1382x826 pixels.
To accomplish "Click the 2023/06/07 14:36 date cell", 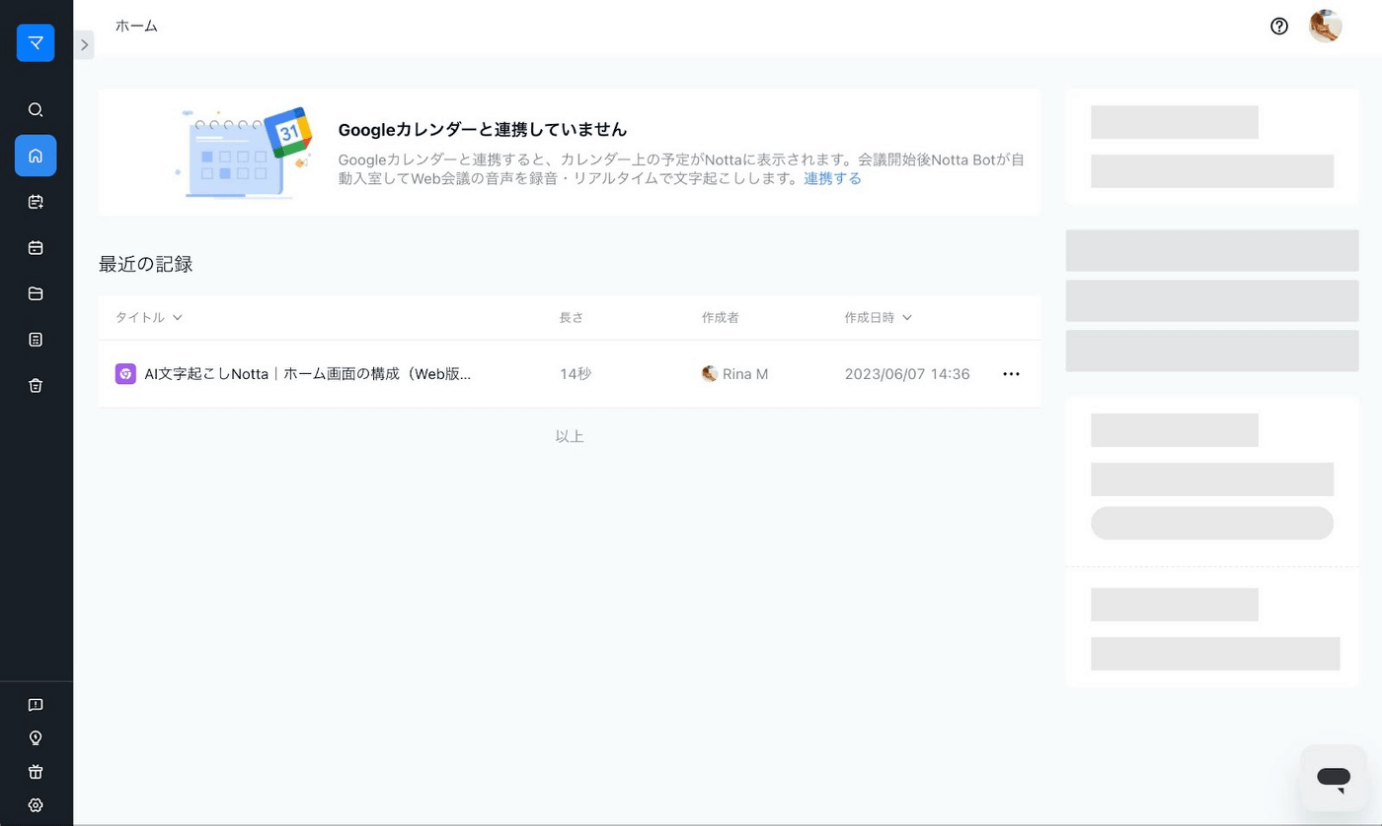I will (907, 374).
